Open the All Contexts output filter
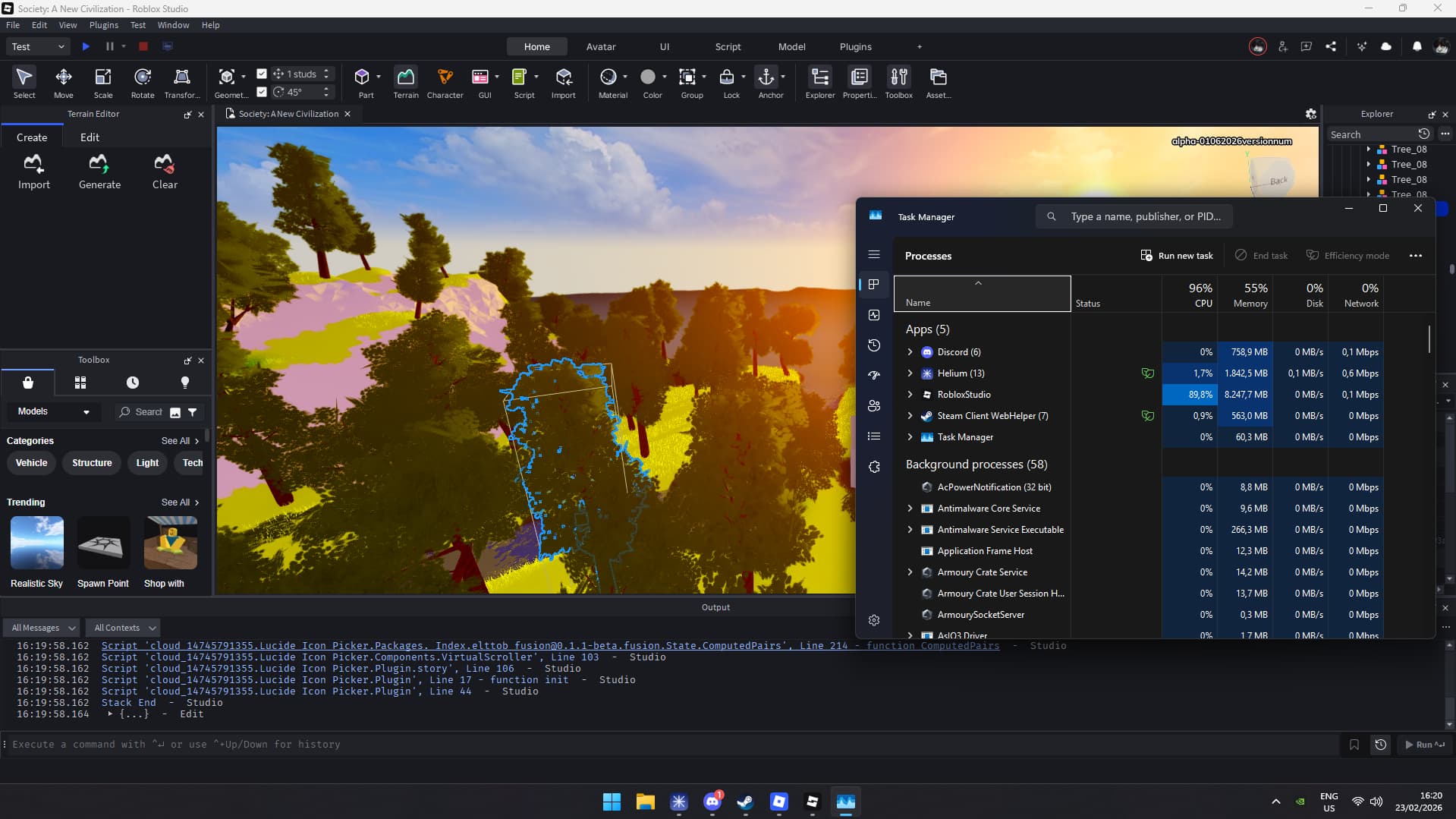The image size is (1456, 819). pos(124,628)
